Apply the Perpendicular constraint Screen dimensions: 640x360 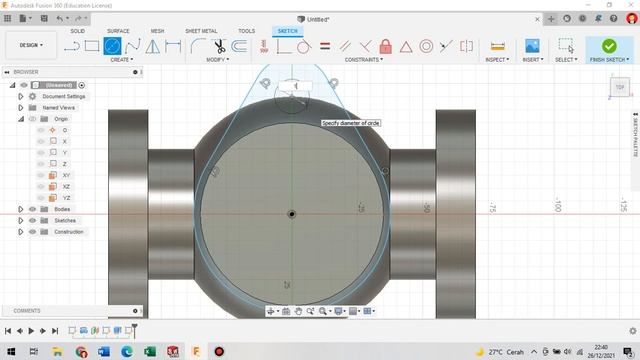pyautogui.click(x=365, y=46)
